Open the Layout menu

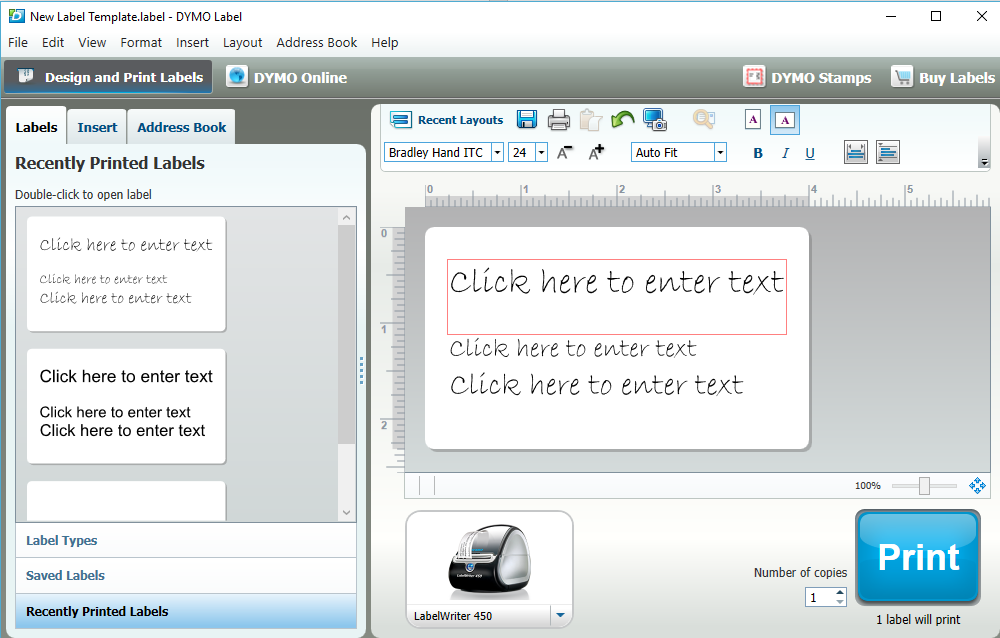[242, 43]
